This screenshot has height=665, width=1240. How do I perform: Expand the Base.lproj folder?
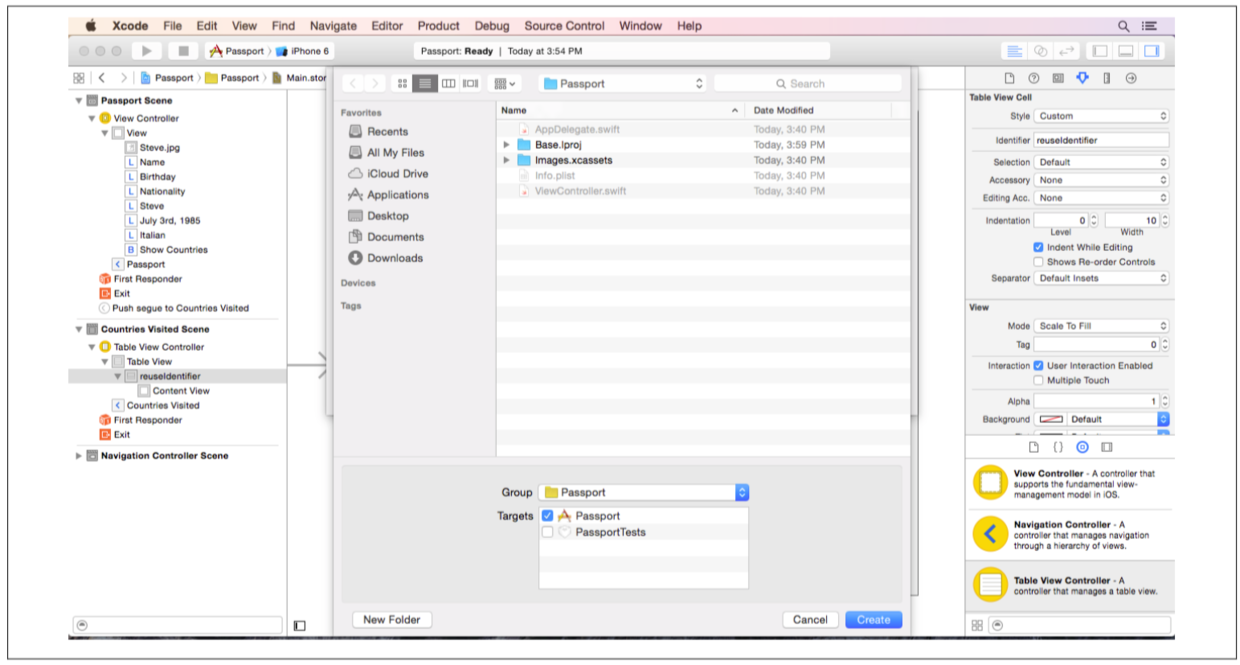tap(507, 145)
